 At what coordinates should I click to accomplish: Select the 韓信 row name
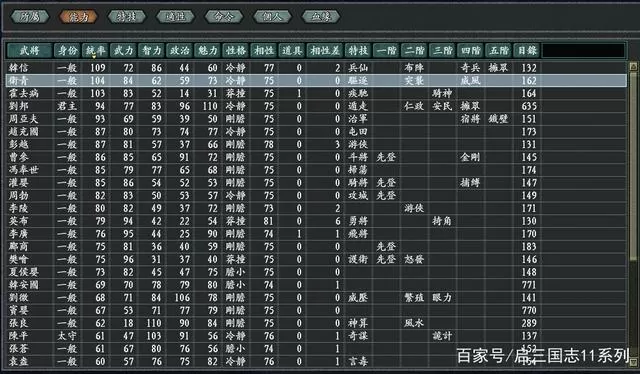click(x=19, y=68)
